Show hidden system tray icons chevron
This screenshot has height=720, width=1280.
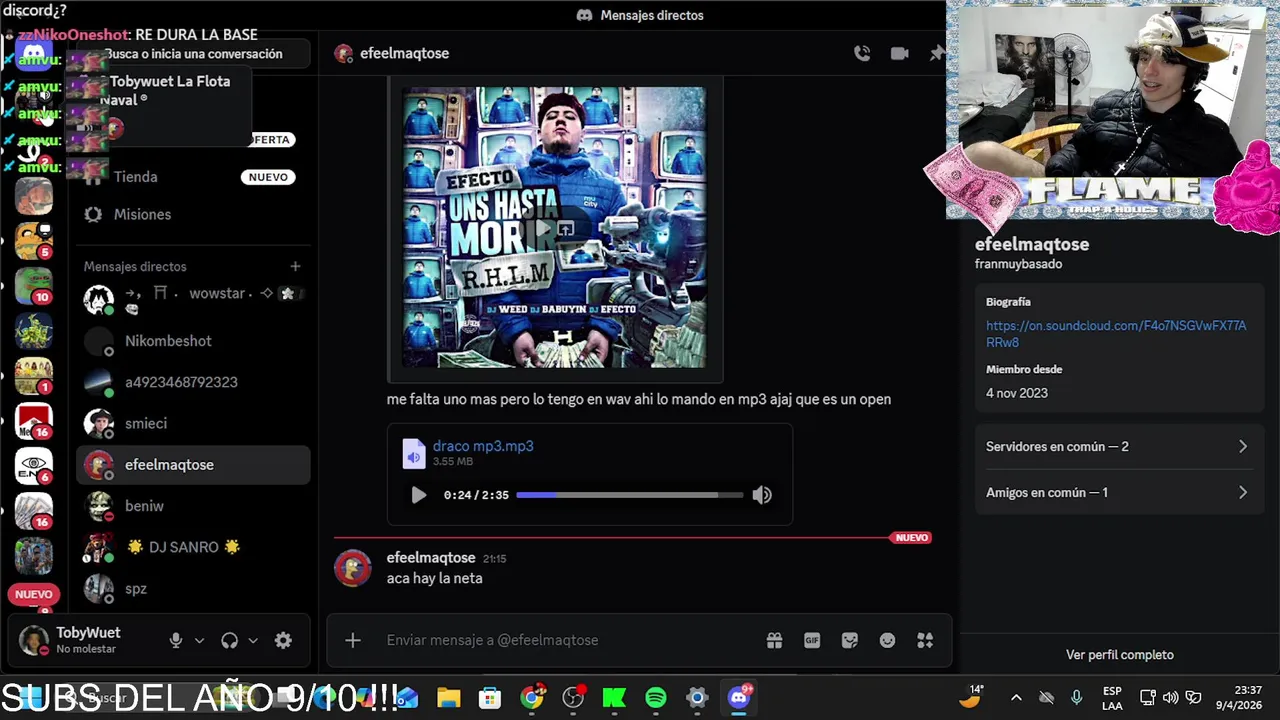coord(1016,698)
